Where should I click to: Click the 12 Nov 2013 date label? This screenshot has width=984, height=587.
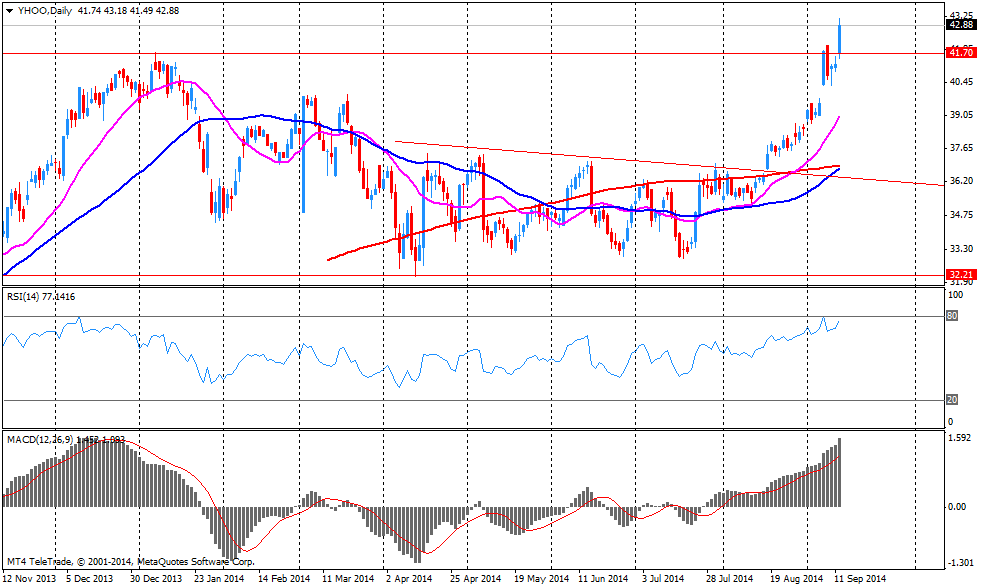pyautogui.click(x=28, y=578)
